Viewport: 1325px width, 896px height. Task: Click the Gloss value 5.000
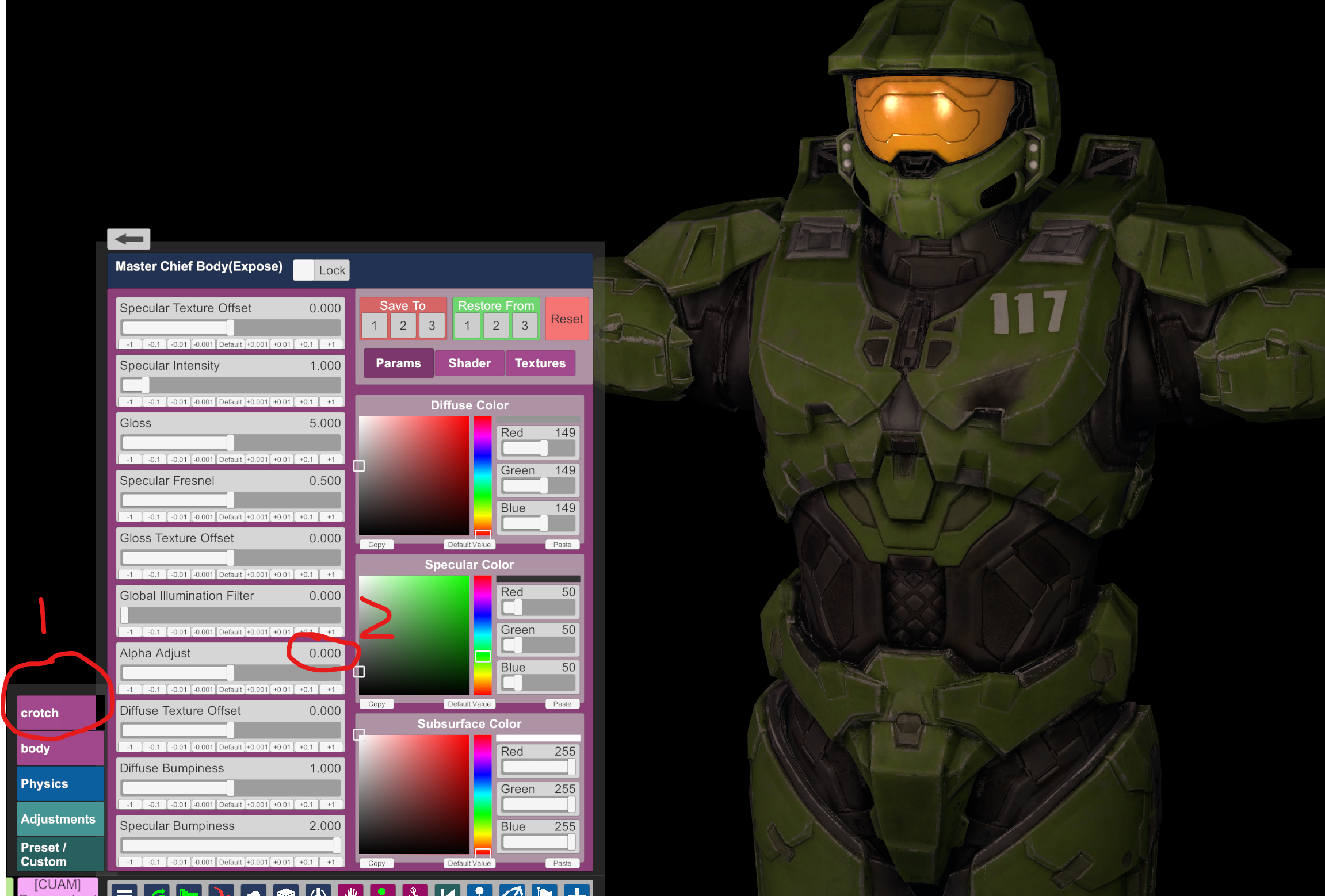325,423
